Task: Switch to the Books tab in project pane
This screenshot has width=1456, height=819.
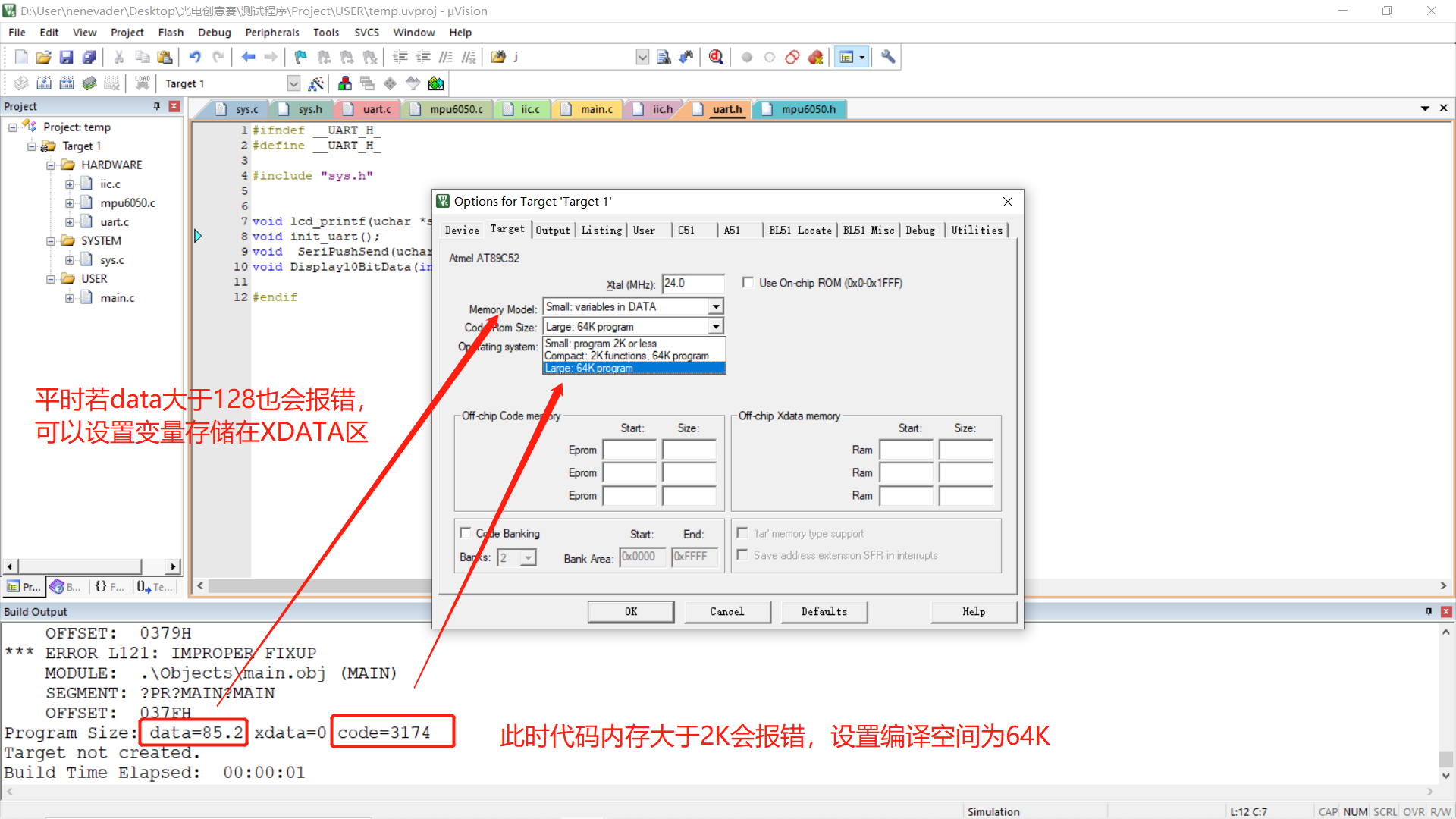Action: coord(66,587)
